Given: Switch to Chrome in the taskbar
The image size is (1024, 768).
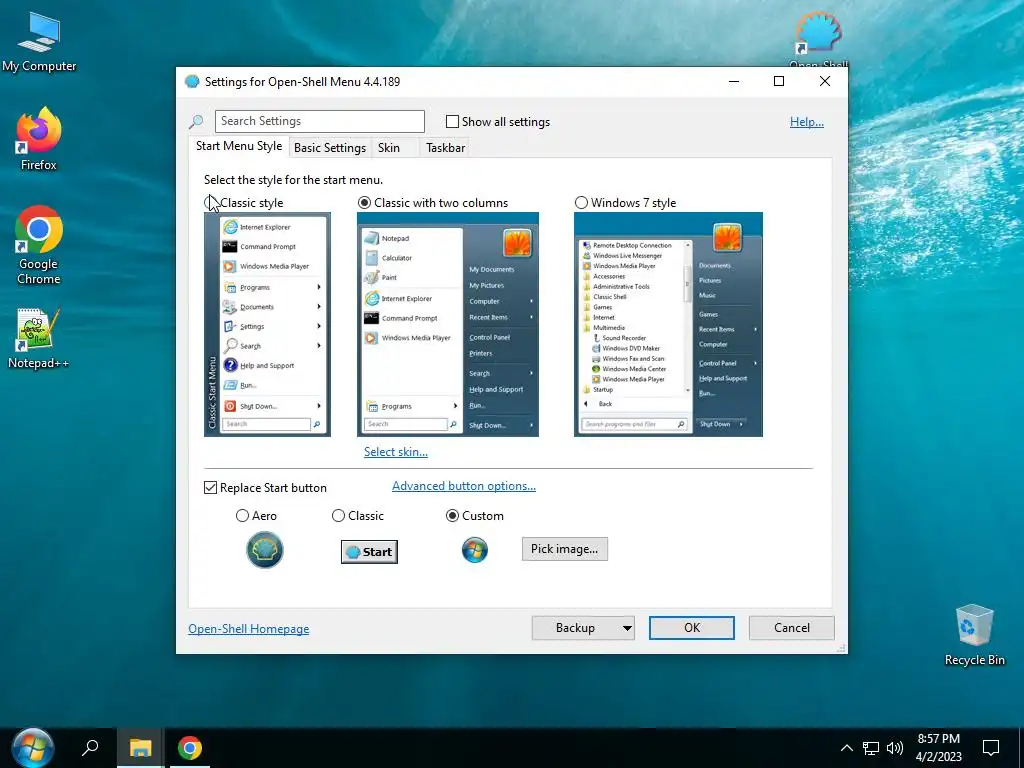Looking at the screenshot, I should [x=189, y=748].
